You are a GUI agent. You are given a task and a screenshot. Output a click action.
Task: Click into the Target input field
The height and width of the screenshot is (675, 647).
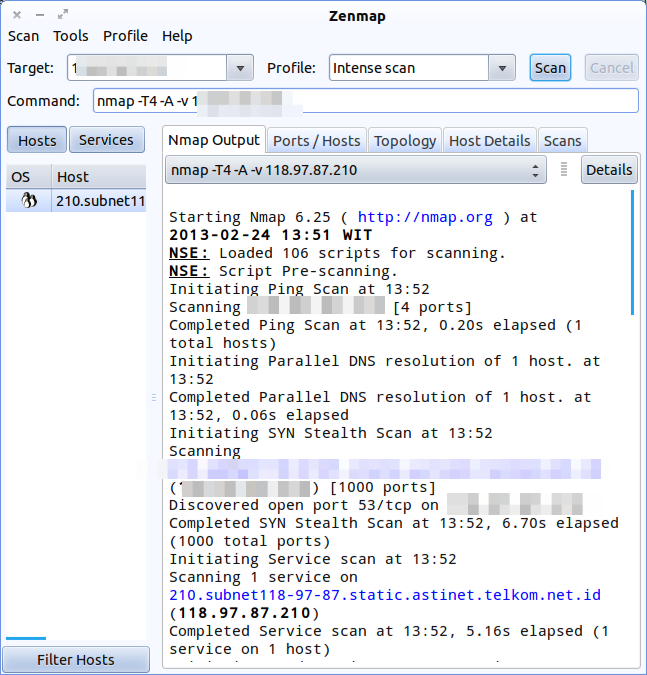[x=147, y=68]
